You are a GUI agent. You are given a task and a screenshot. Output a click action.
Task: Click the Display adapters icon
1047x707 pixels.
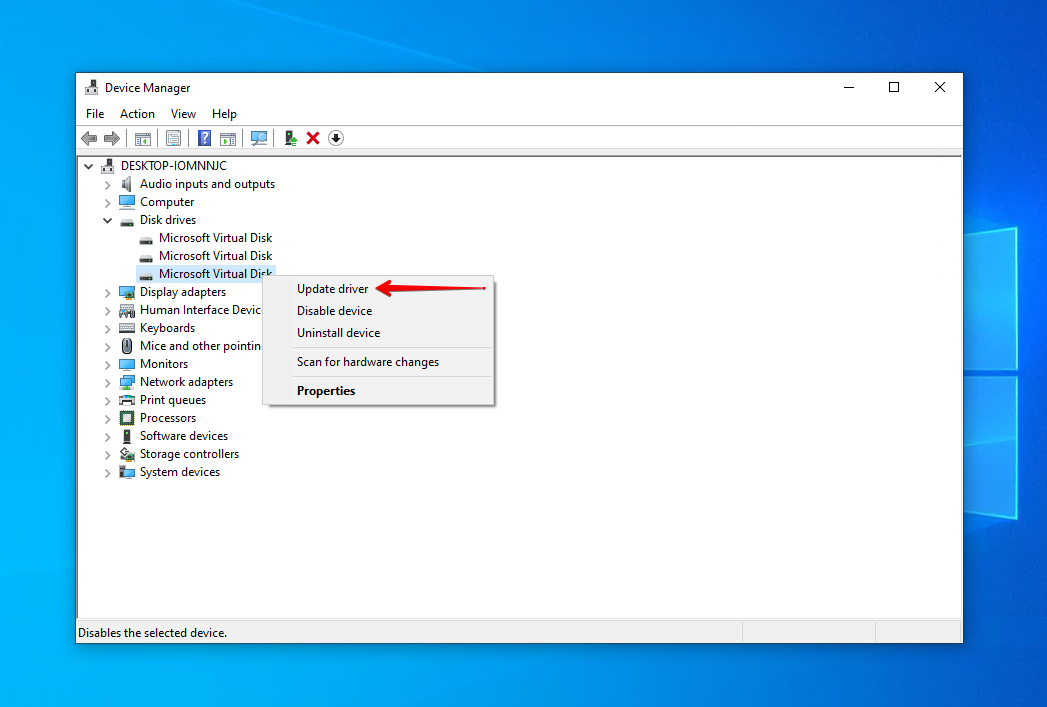point(127,292)
